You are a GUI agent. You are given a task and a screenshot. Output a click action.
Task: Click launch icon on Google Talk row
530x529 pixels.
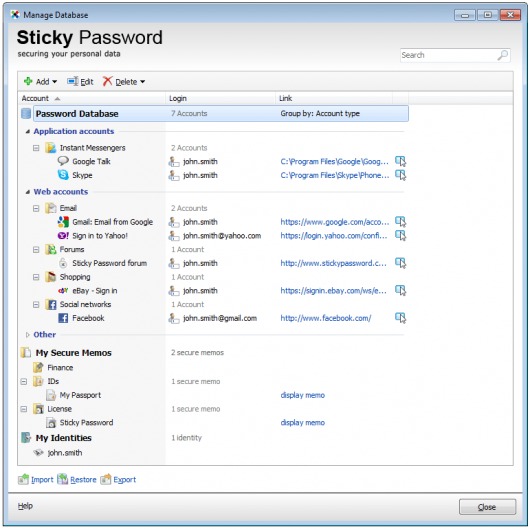(x=401, y=161)
